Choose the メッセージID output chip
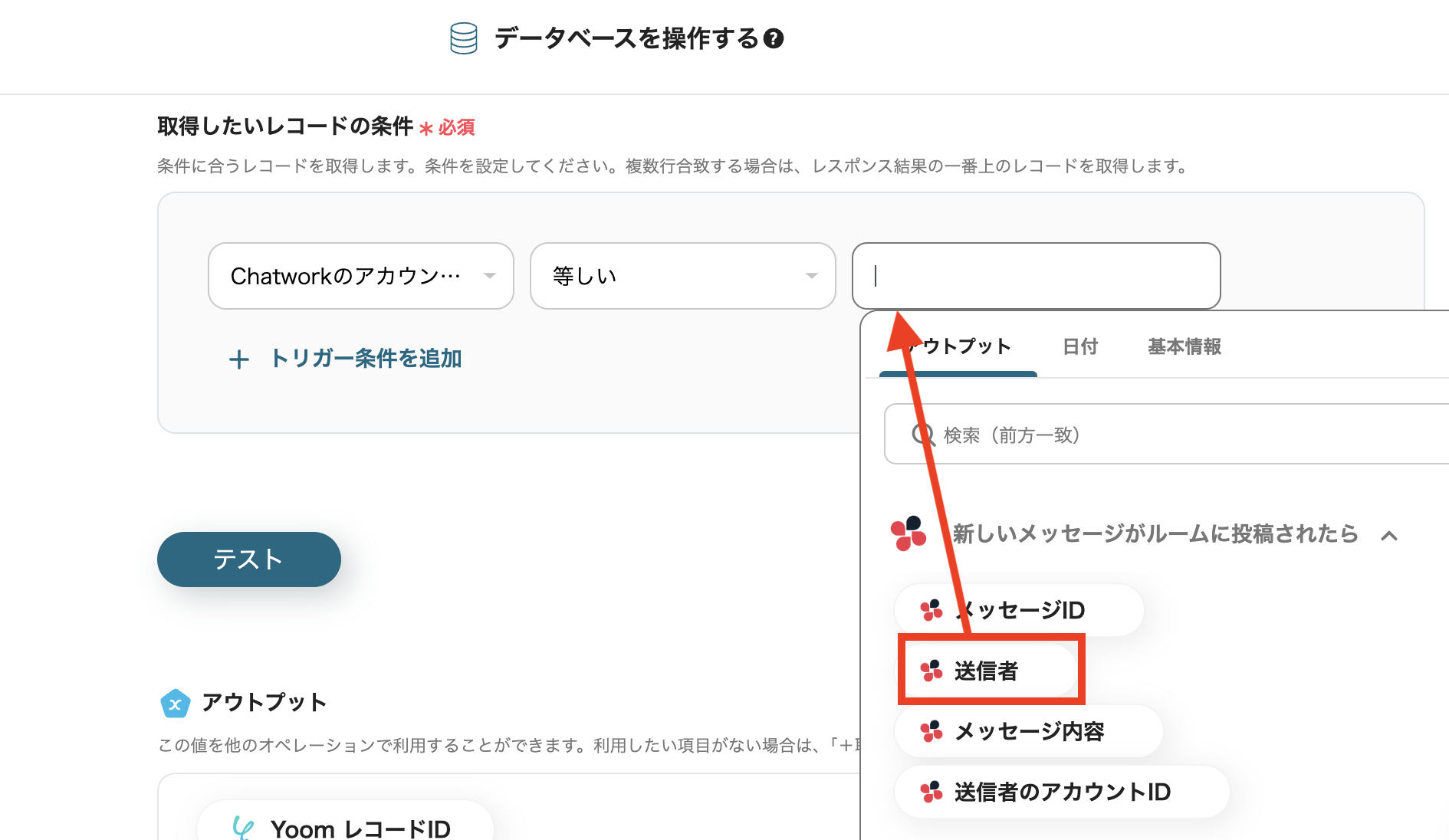This screenshot has height=840, width=1449. 1019,610
